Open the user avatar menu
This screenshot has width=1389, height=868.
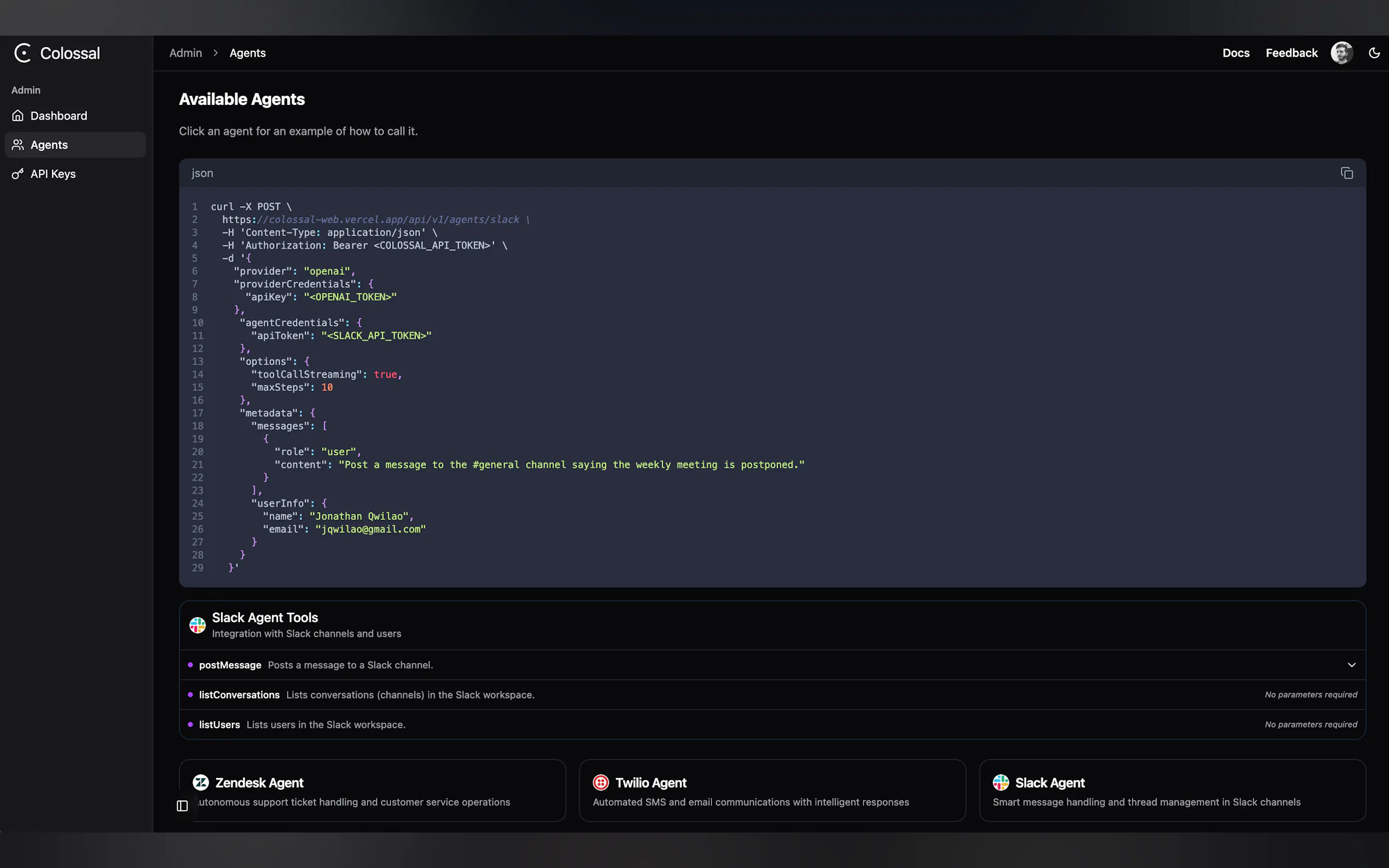tap(1341, 53)
